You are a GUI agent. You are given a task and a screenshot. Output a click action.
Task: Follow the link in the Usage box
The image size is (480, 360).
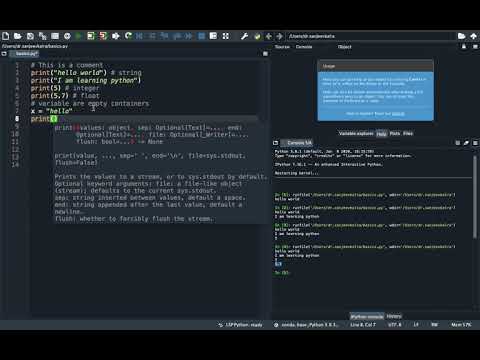[x=398, y=114]
